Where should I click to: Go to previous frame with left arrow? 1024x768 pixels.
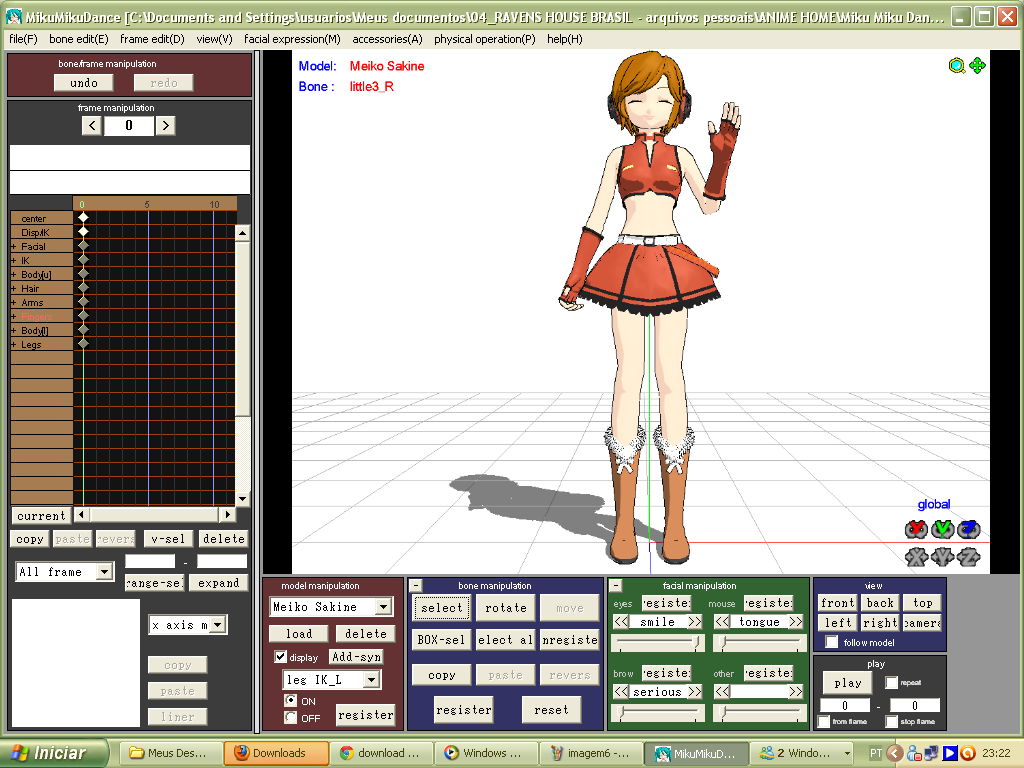pos(92,125)
